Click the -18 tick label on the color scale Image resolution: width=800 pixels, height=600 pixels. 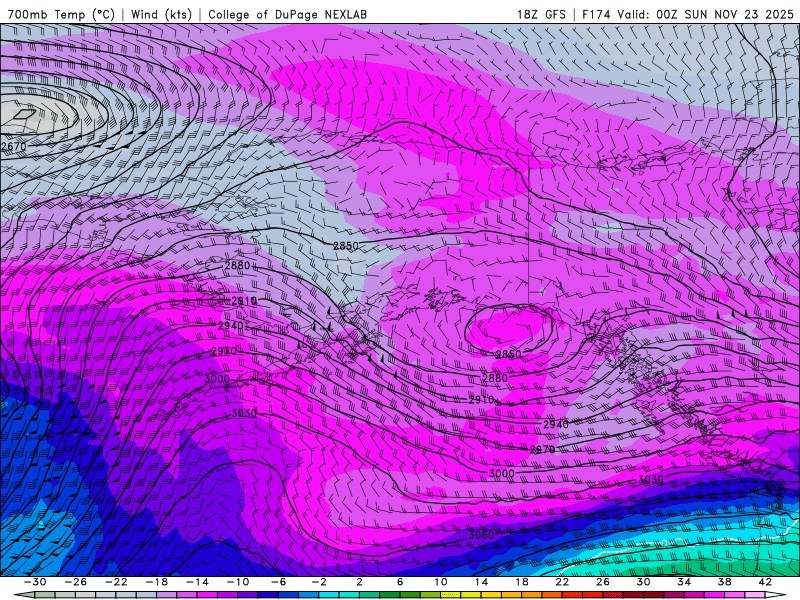point(157,582)
